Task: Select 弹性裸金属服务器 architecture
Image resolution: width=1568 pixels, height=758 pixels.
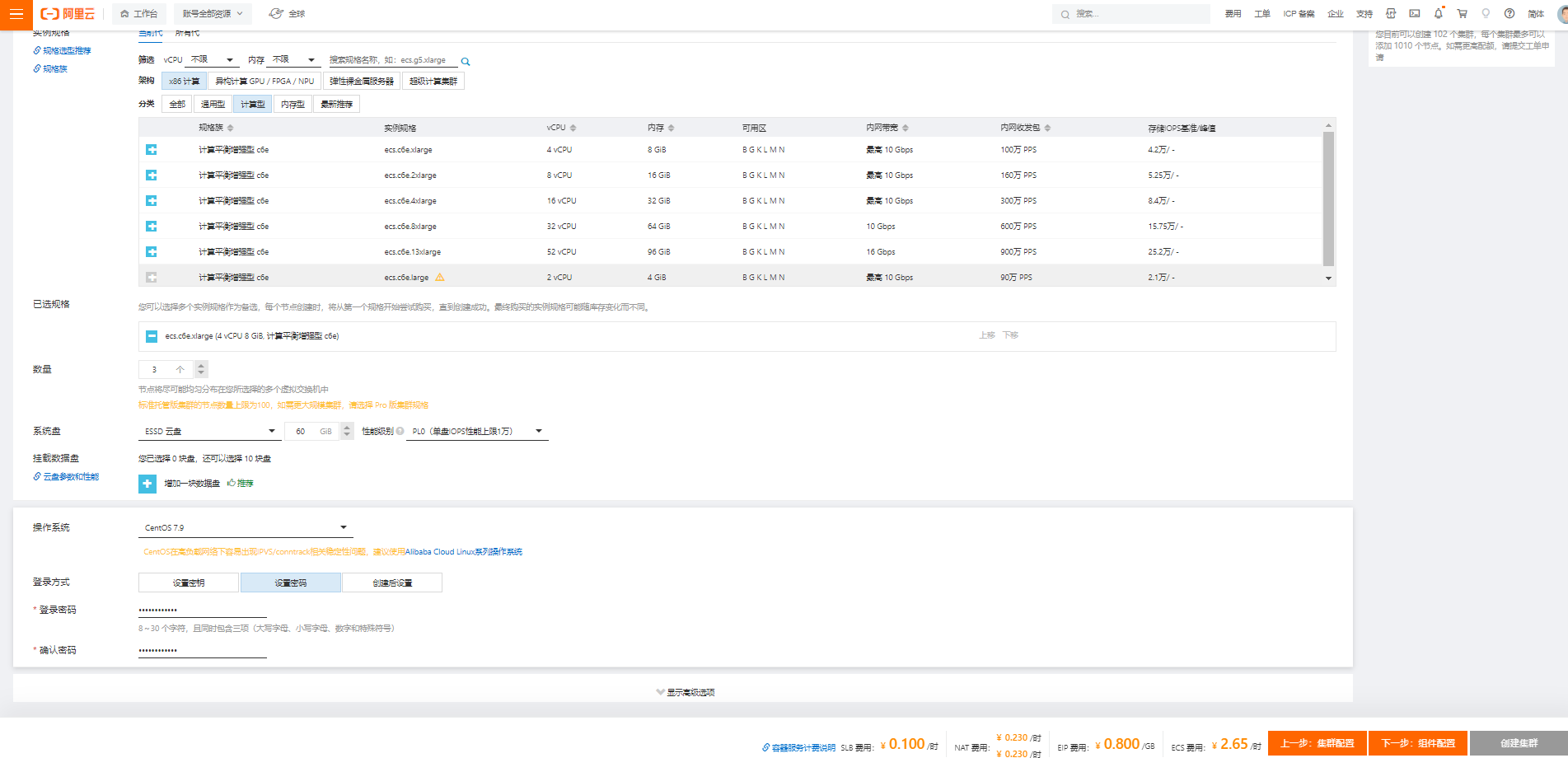Action: [362, 82]
